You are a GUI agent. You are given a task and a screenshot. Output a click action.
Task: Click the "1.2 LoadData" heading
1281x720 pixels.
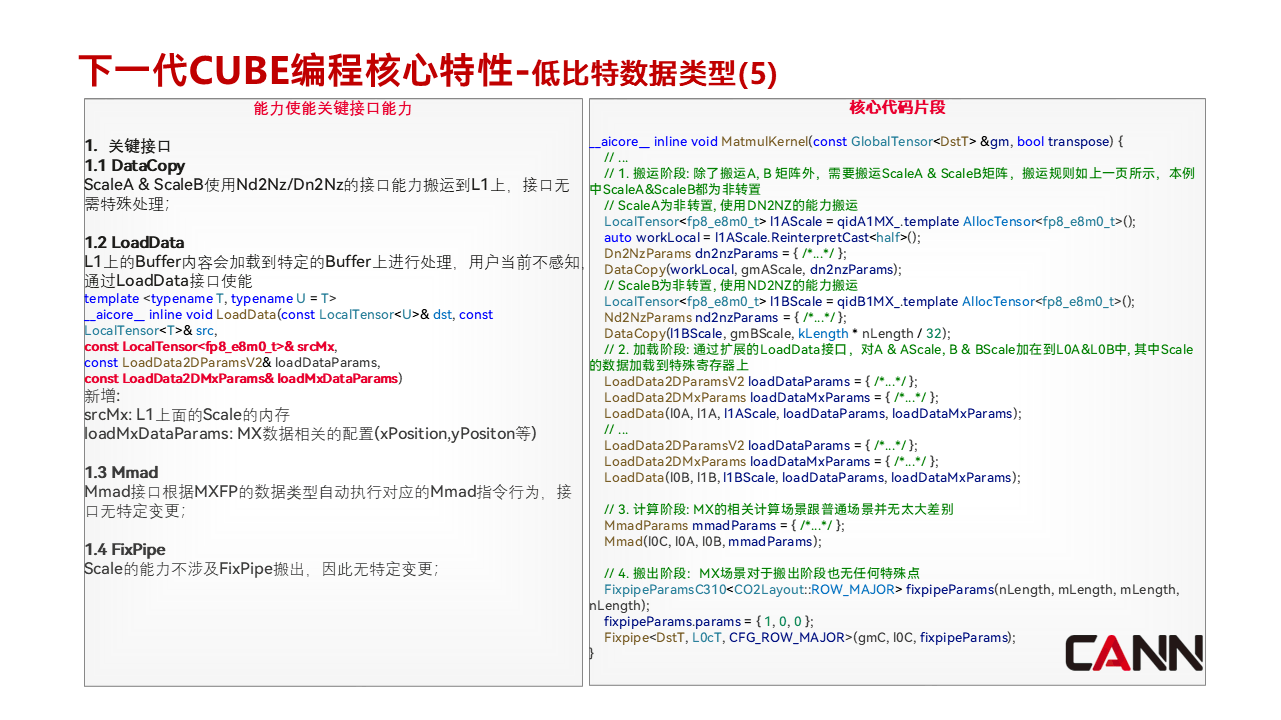point(135,242)
